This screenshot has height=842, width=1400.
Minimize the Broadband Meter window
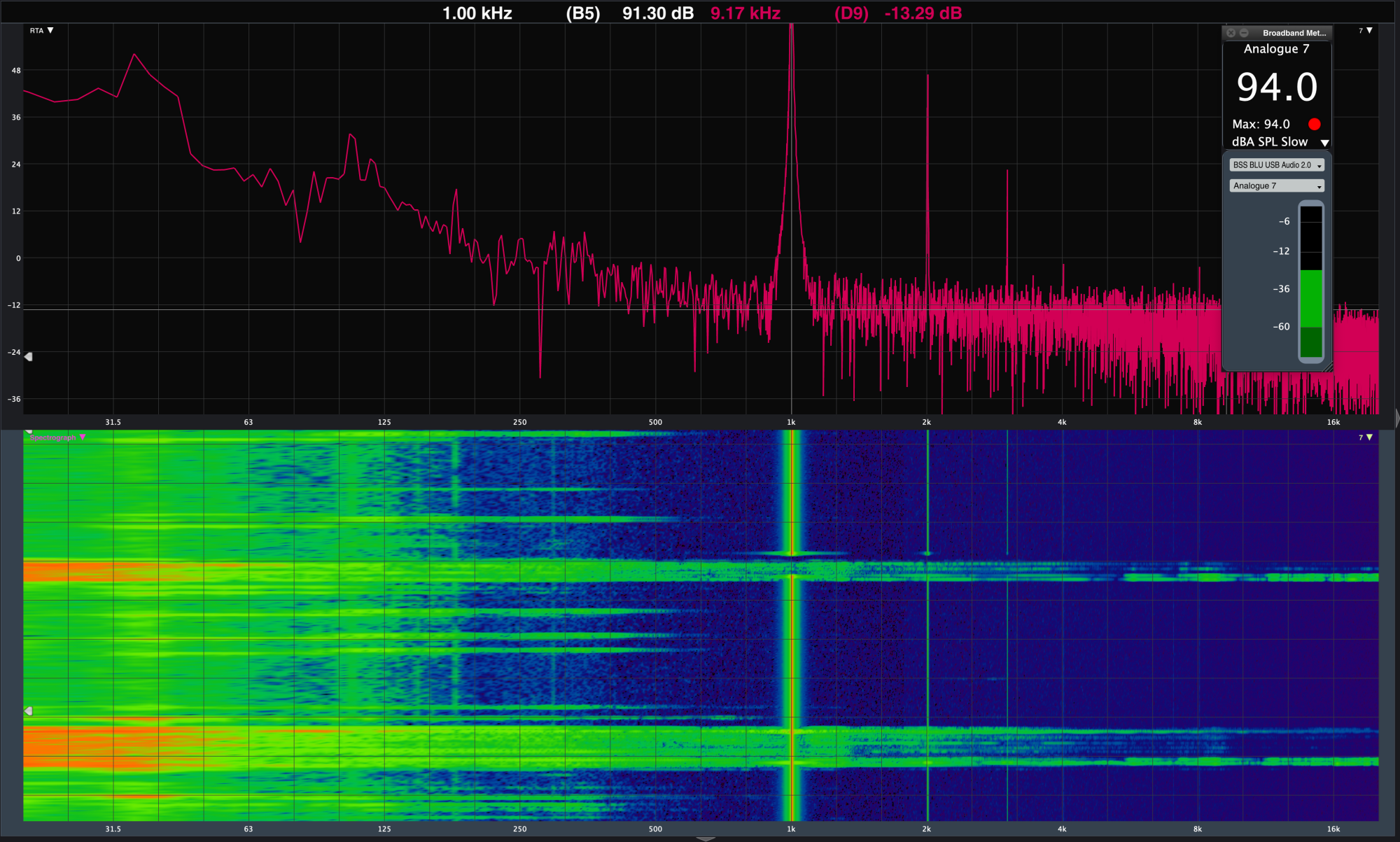1244,33
